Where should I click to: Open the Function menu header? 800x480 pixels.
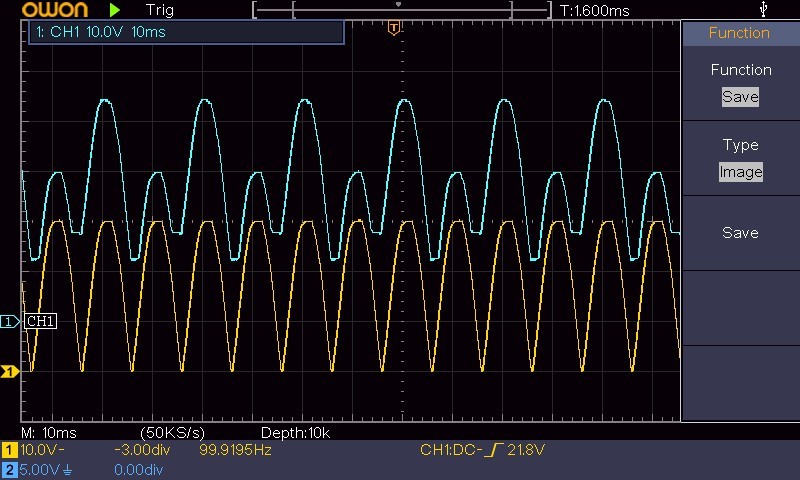[739, 33]
